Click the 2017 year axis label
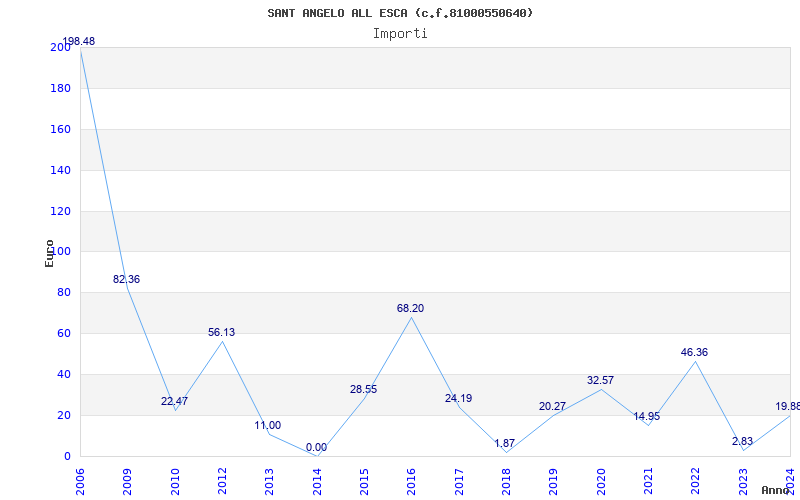This screenshot has width=800, height=500. point(459,482)
